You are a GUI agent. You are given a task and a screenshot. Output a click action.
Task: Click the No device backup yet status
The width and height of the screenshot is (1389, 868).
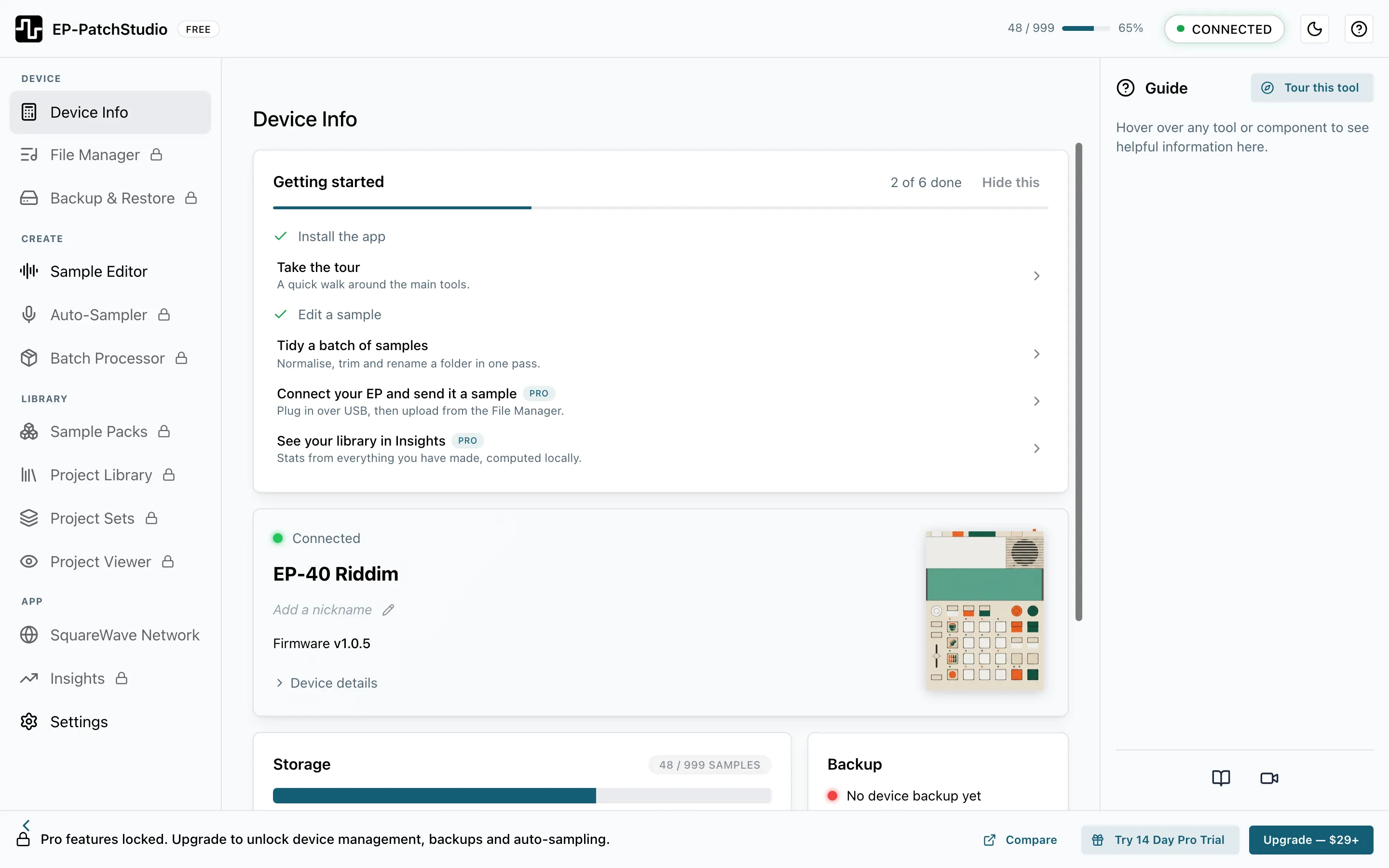(904, 796)
